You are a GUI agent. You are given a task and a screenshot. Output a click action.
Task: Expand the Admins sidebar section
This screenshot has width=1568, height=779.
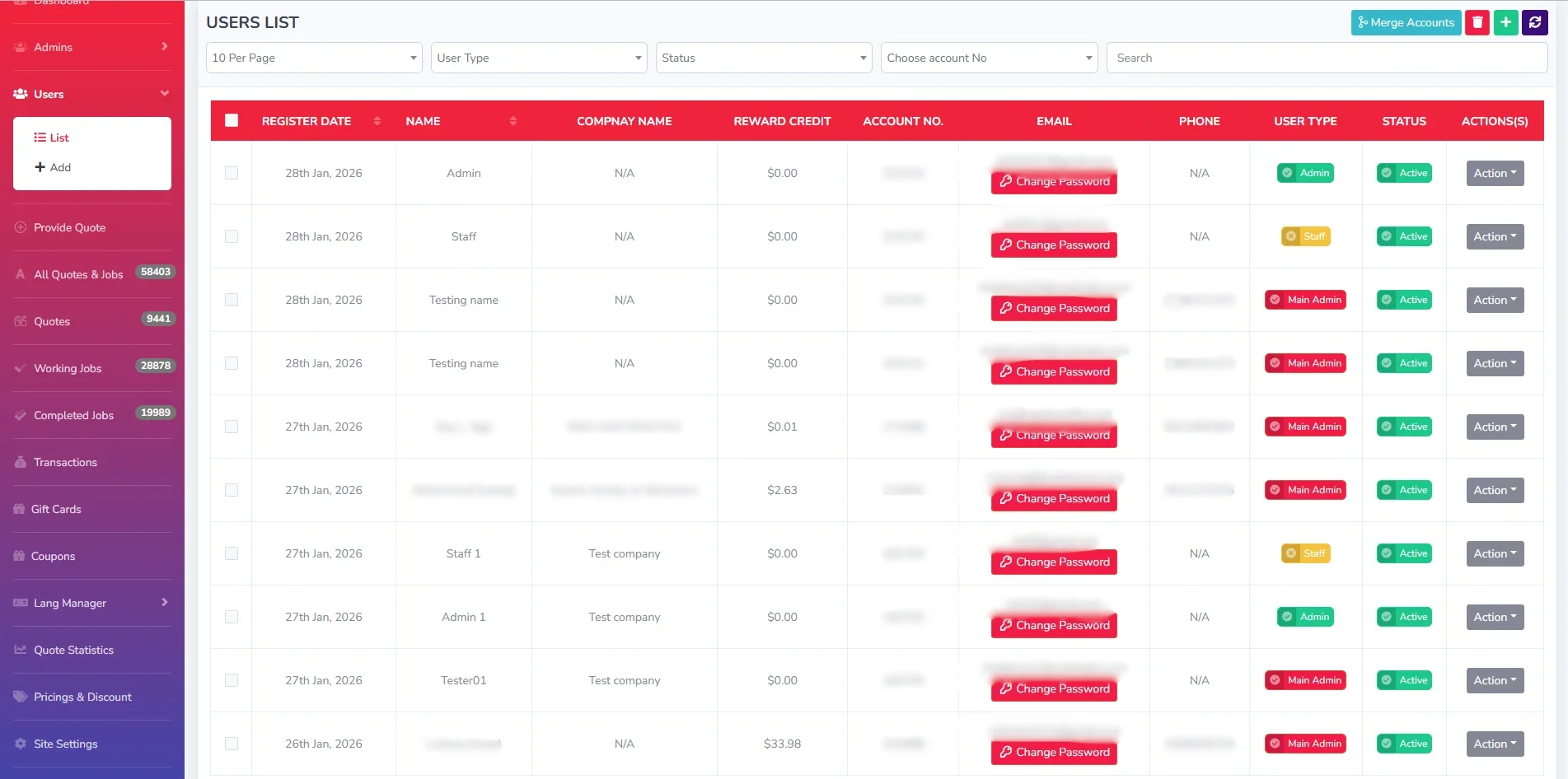click(x=92, y=47)
